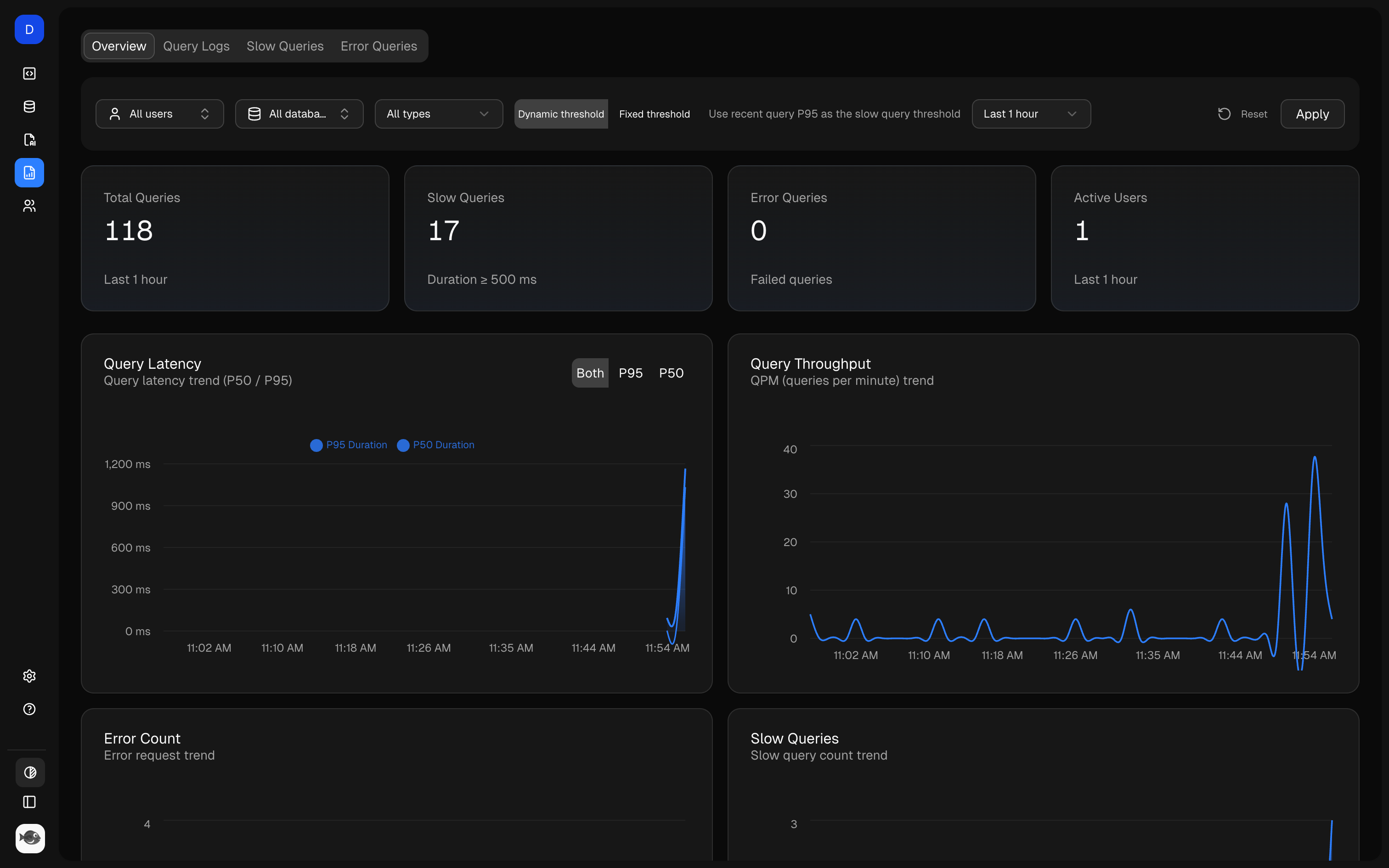Open the Error Queries tab
Viewport: 1389px width, 868px height.
pos(379,46)
